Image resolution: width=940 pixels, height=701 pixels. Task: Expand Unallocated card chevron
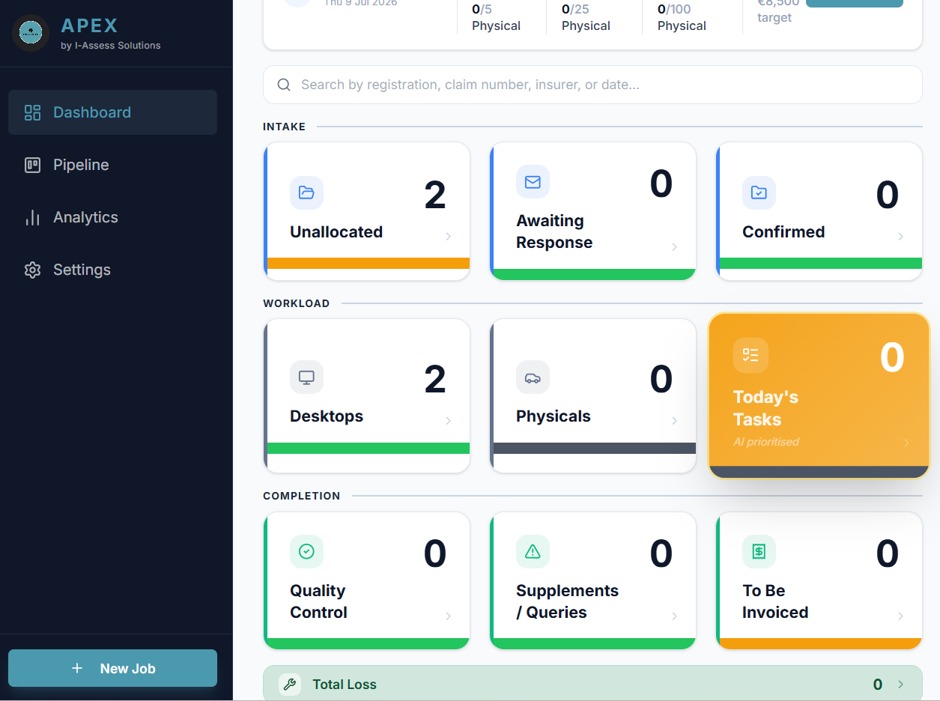(x=448, y=236)
